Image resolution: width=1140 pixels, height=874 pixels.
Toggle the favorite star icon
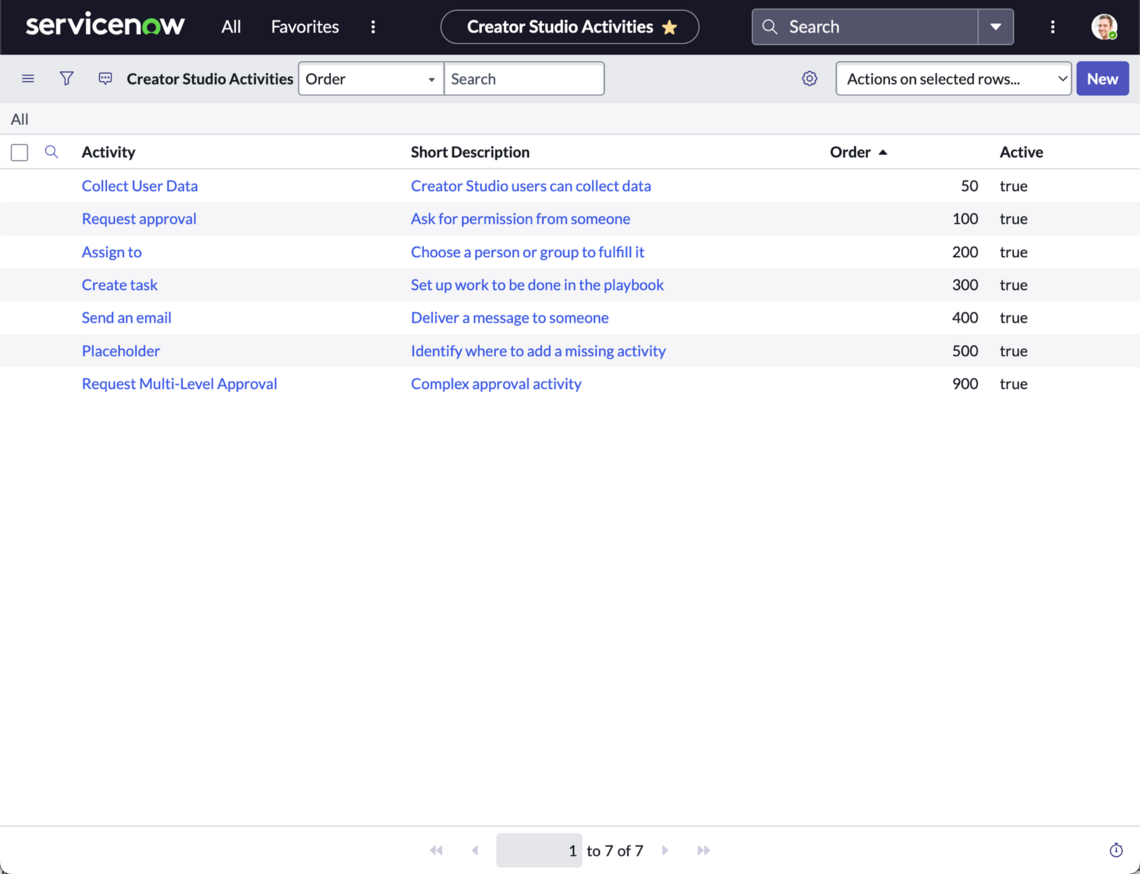(x=670, y=28)
